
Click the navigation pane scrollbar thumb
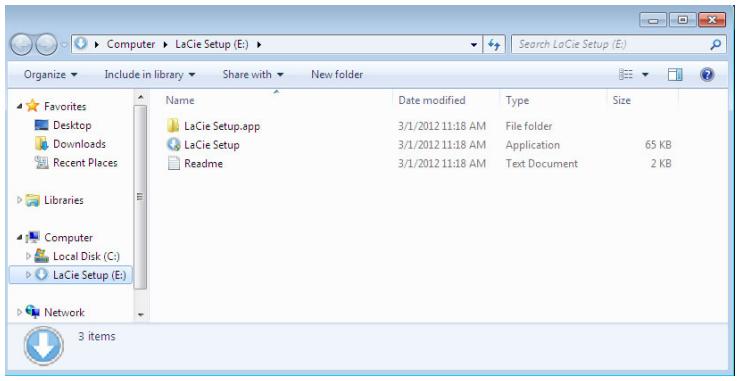(140, 197)
